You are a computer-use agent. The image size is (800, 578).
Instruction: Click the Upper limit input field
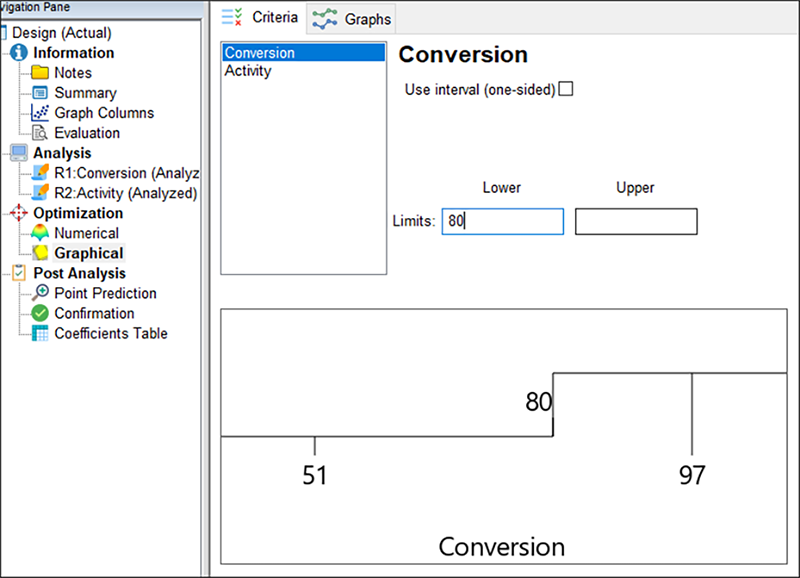point(636,222)
